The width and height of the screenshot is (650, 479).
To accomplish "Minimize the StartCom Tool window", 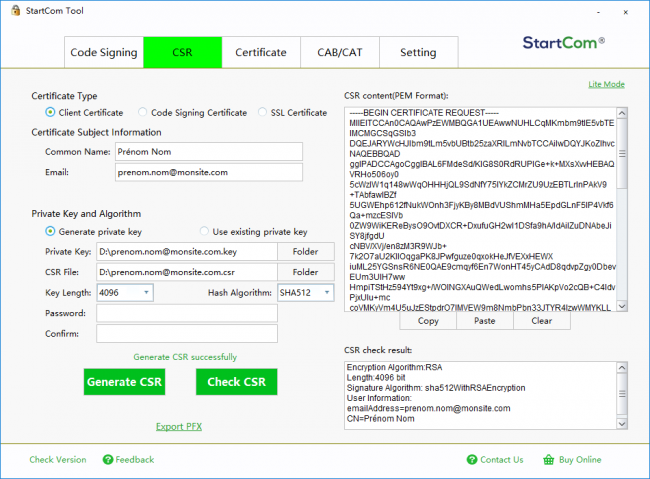I will point(598,12).
